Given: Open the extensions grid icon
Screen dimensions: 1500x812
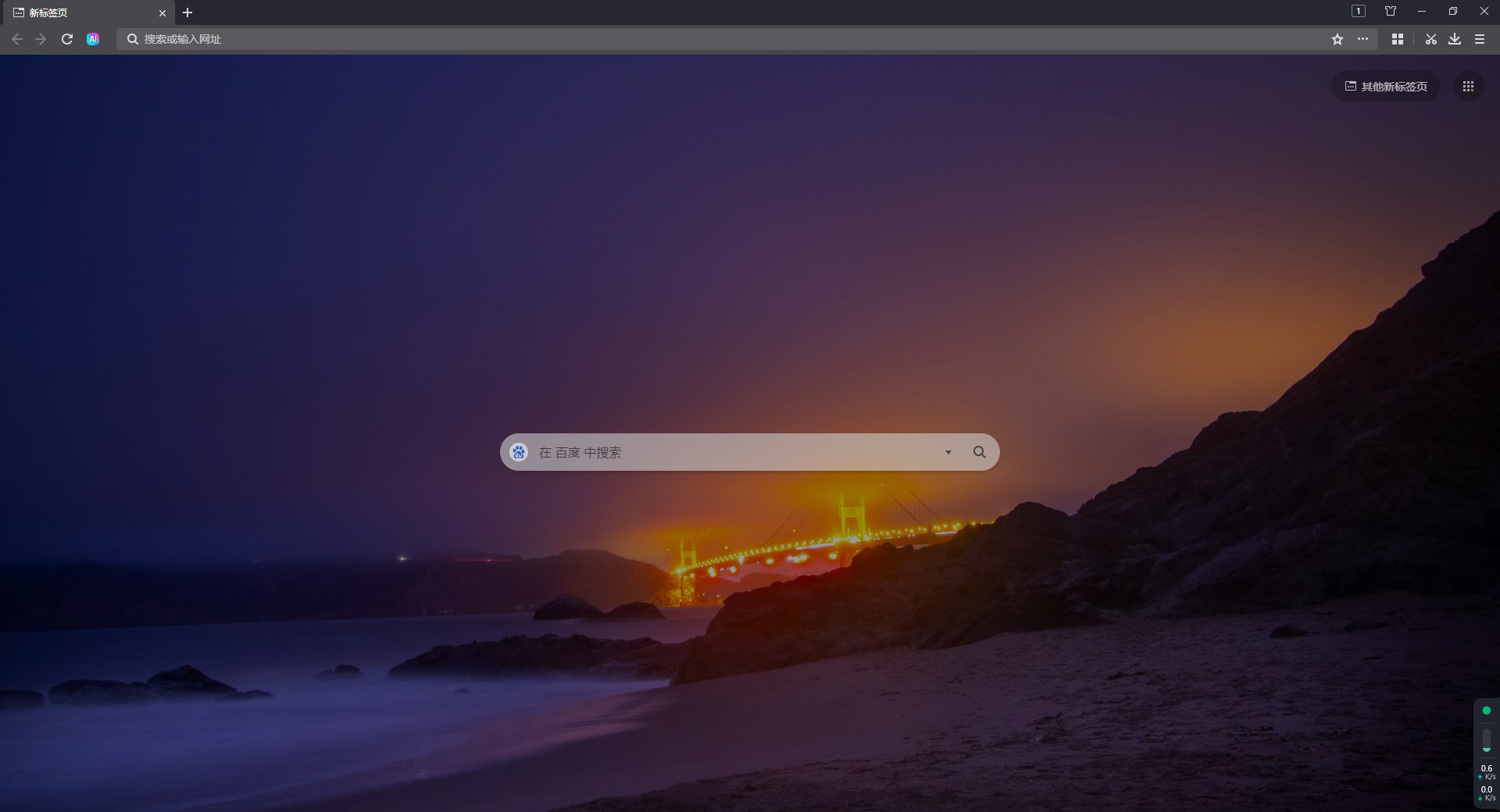Looking at the screenshot, I should pos(1398,39).
